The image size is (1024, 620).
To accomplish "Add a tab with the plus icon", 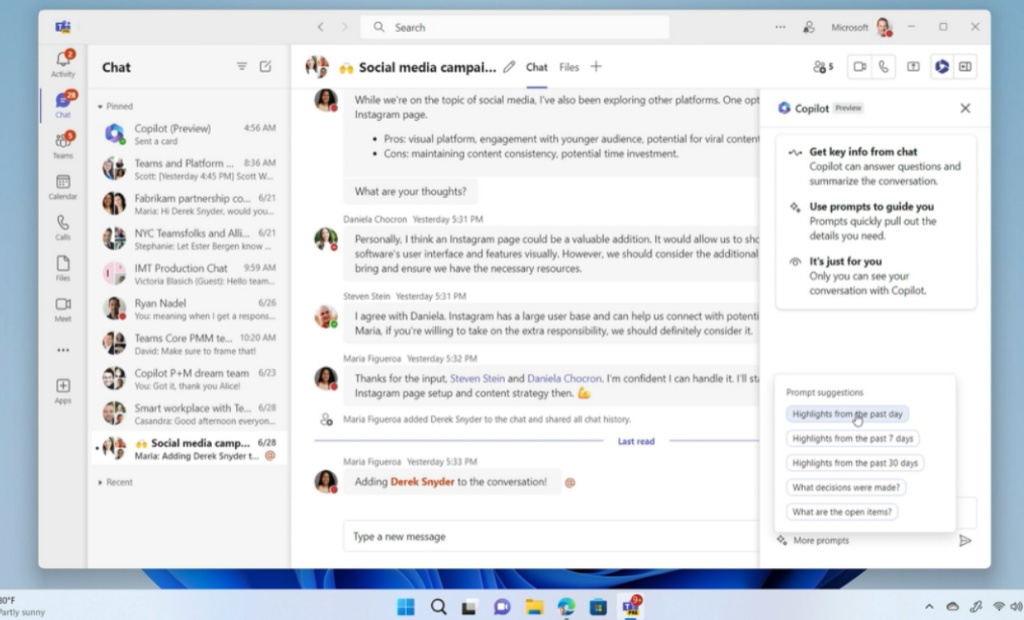I will point(596,67).
